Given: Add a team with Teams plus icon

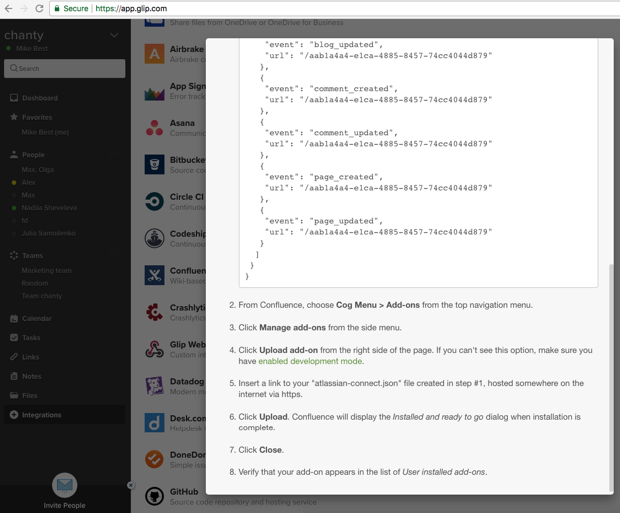Looking at the screenshot, I should coord(115,256).
